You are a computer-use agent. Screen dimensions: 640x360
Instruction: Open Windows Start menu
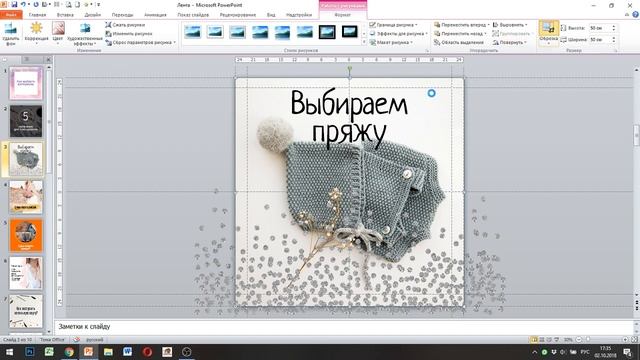tap(9, 352)
